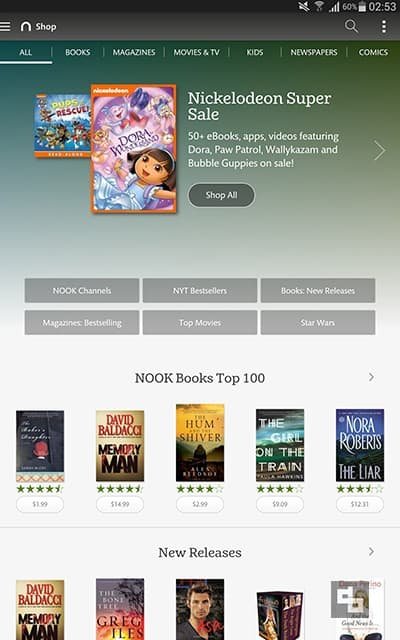Tap the NOOK logo icon
The height and width of the screenshot is (640, 400).
click(26, 27)
